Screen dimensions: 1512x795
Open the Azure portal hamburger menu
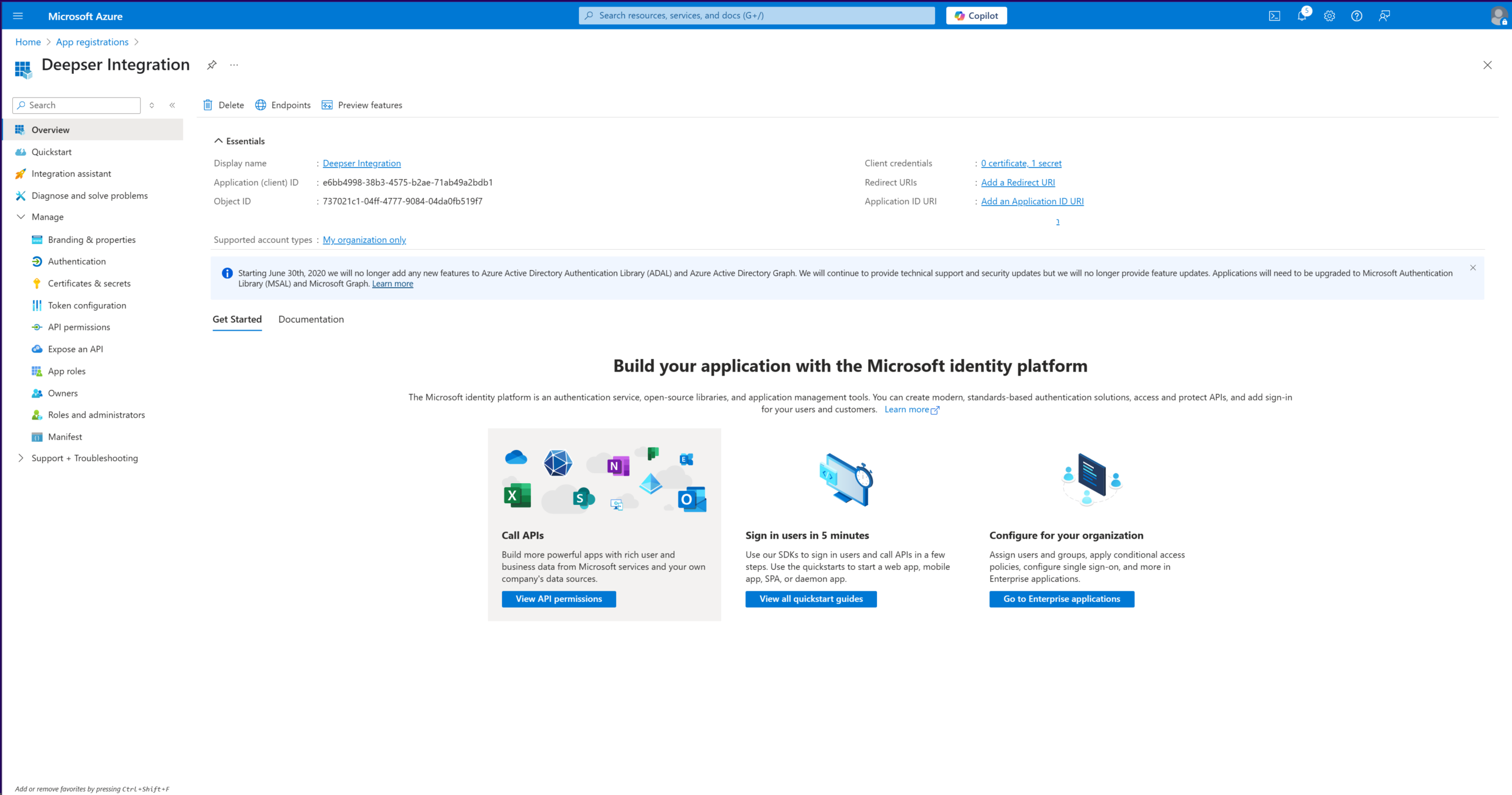[x=18, y=16]
